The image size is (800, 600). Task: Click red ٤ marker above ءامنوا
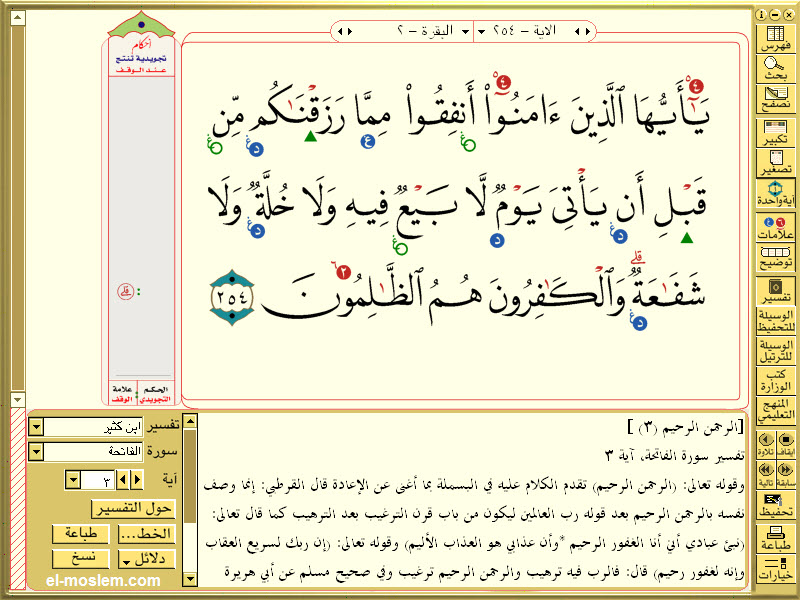(503, 82)
